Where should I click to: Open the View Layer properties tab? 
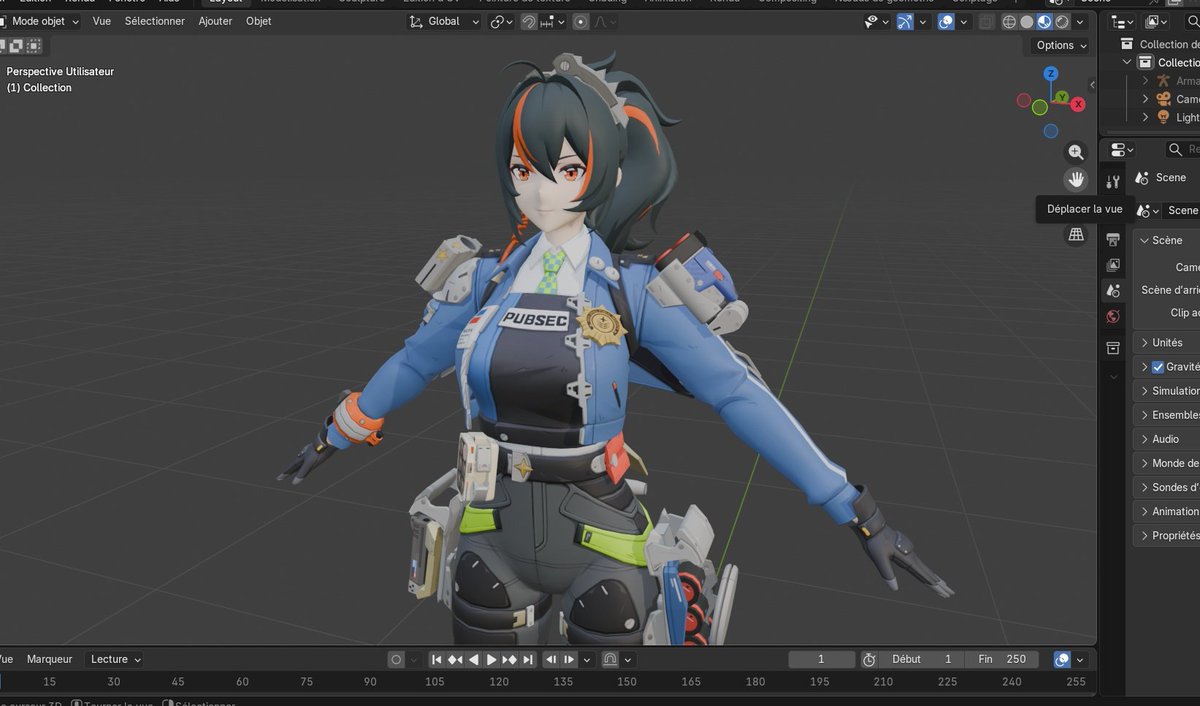coord(1113,265)
